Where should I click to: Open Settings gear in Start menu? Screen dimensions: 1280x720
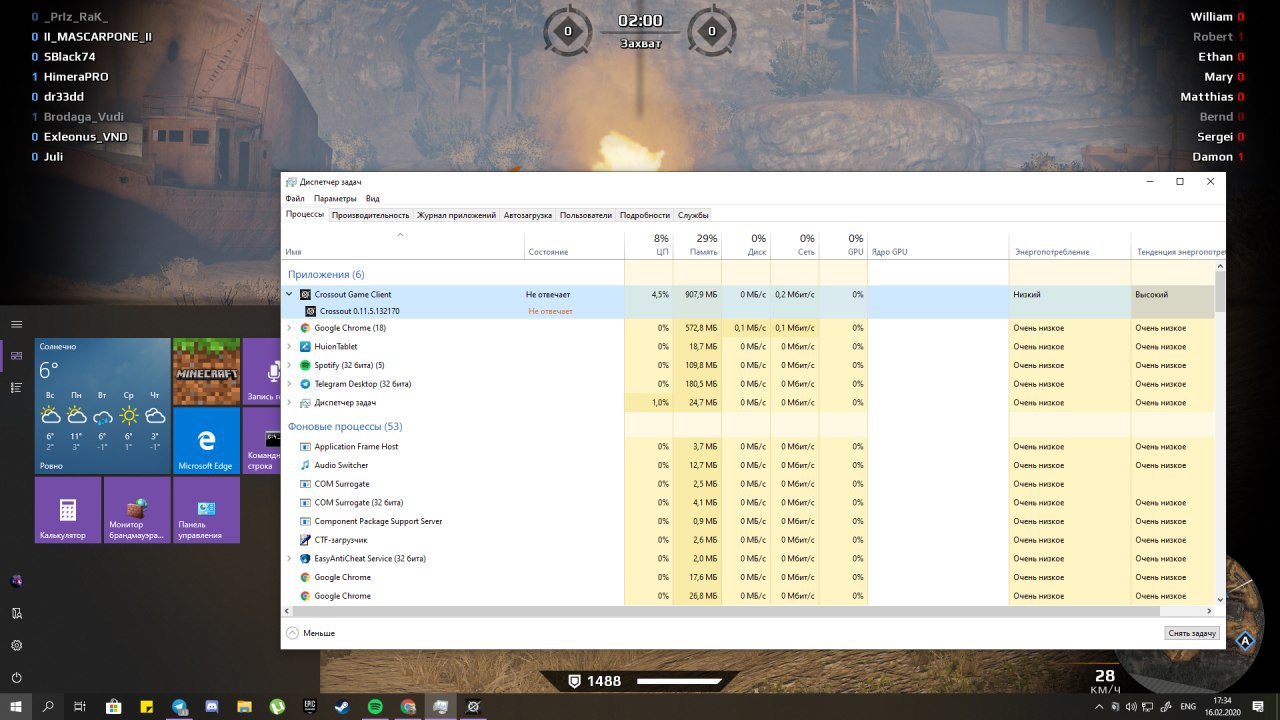coord(16,646)
